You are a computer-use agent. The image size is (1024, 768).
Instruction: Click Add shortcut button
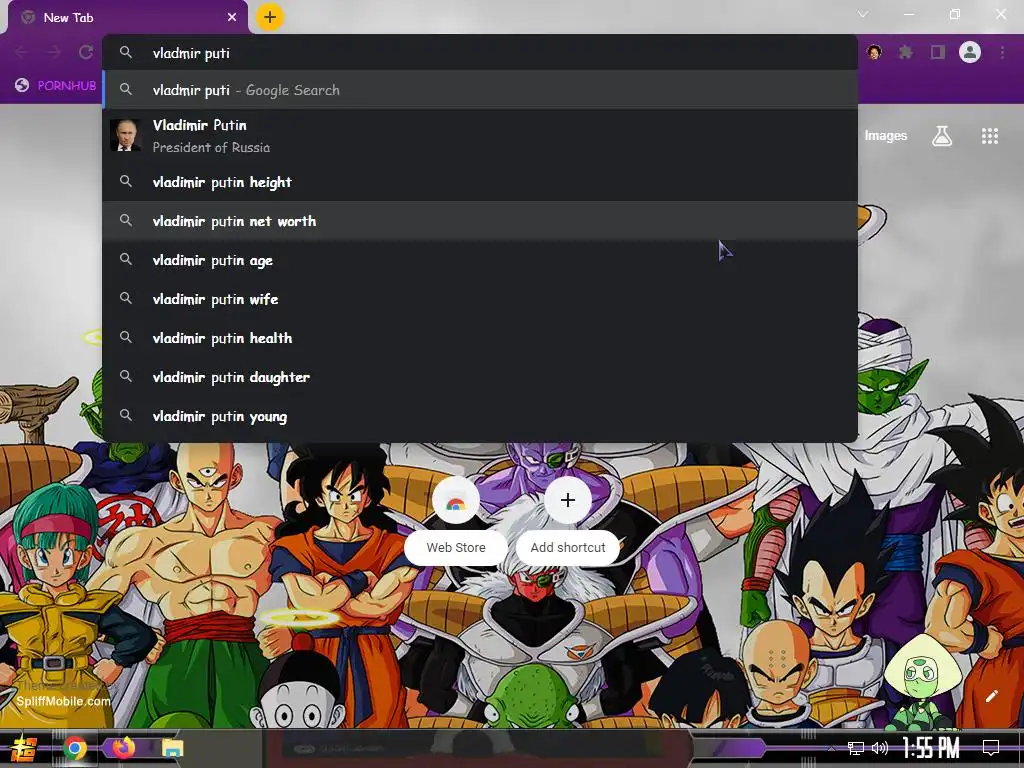coord(568,520)
